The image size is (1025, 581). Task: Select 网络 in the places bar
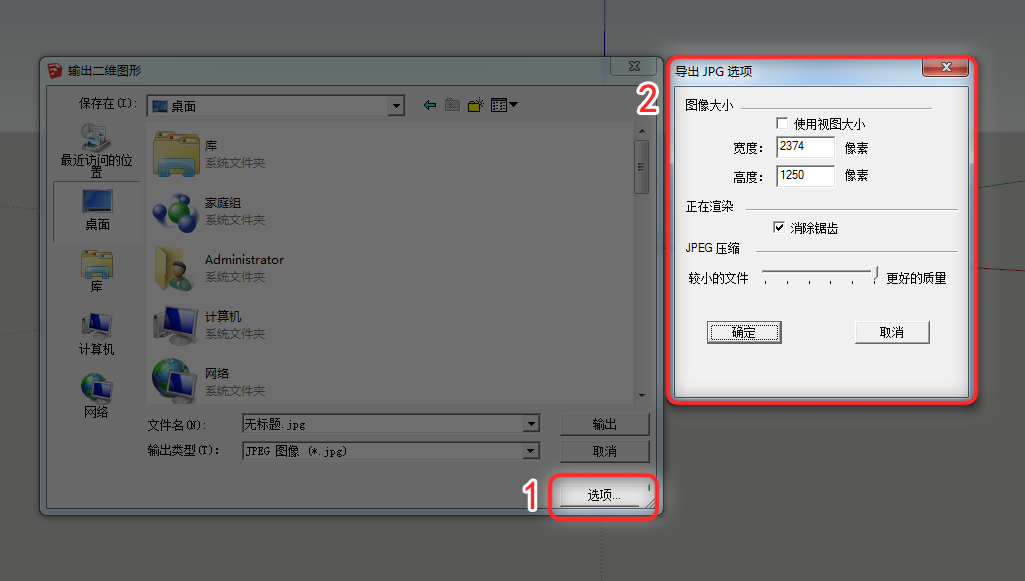point(97,395)
